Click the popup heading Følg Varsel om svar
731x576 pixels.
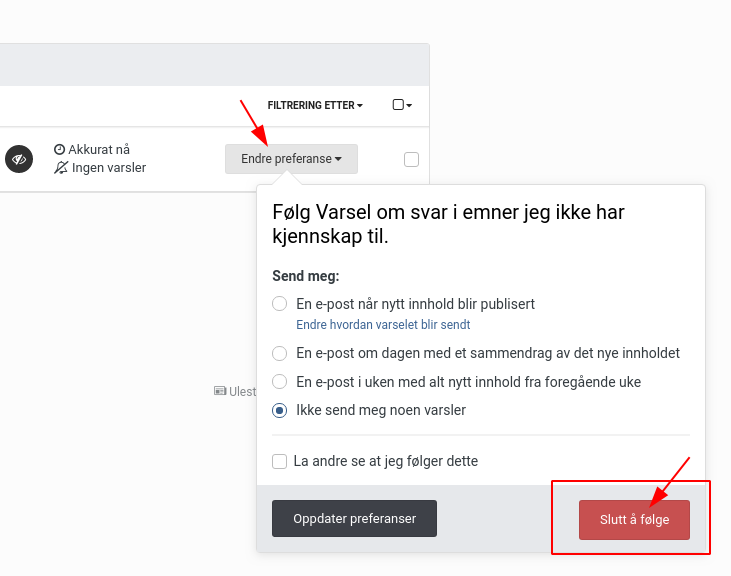click(x=448, y=224)
